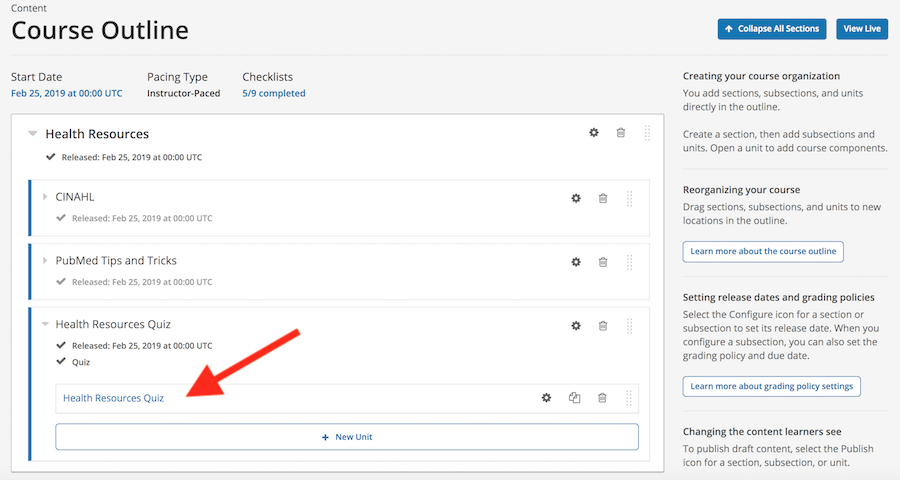Open gear settings for Health Resources Quiz unit
The height and width of the screenshot is (480, 900).
pos(546,397)
